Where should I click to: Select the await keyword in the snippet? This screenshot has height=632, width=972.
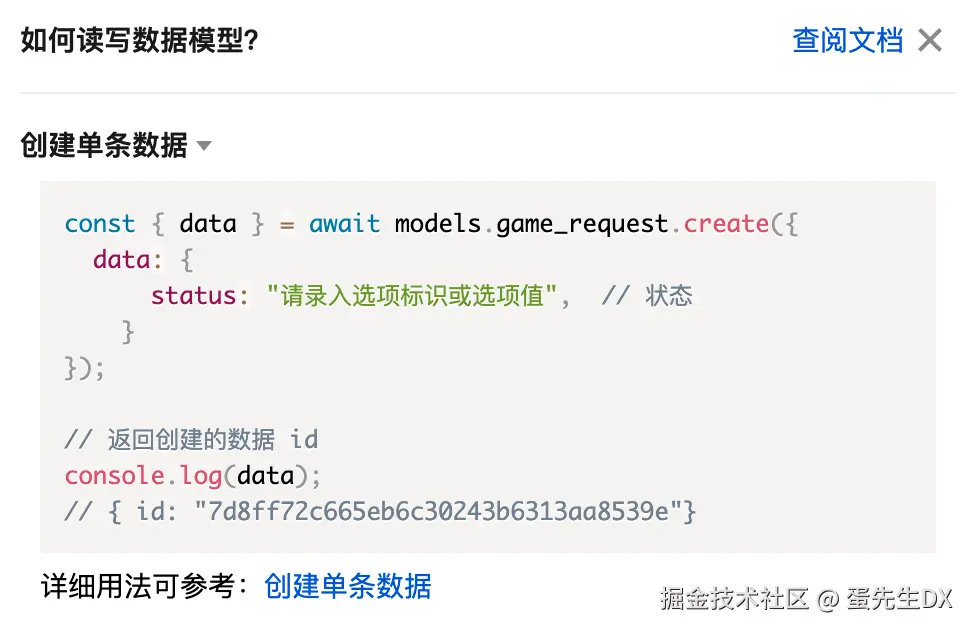point(344,223)
